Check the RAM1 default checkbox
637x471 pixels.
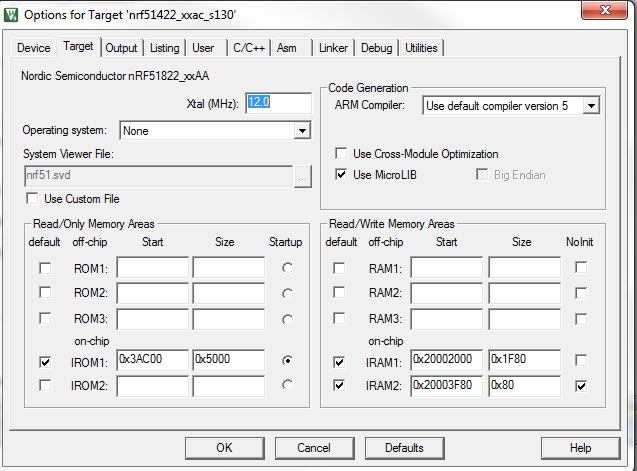point(339,268)
